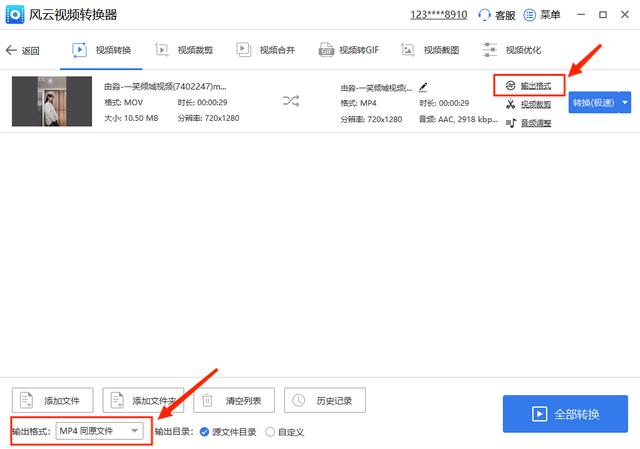640x449 pixels.
Task: Select the 源文件目录 radio option
Action: click(204, 431)
